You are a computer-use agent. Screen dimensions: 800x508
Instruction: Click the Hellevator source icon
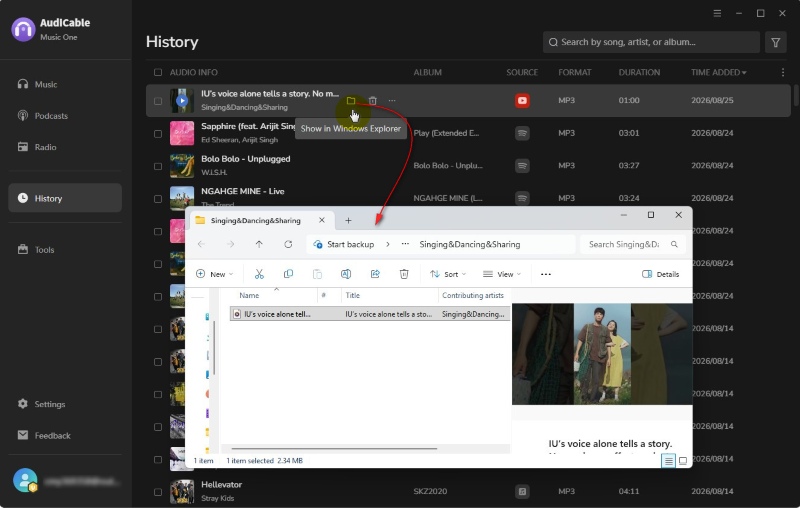tap(522, 492)
